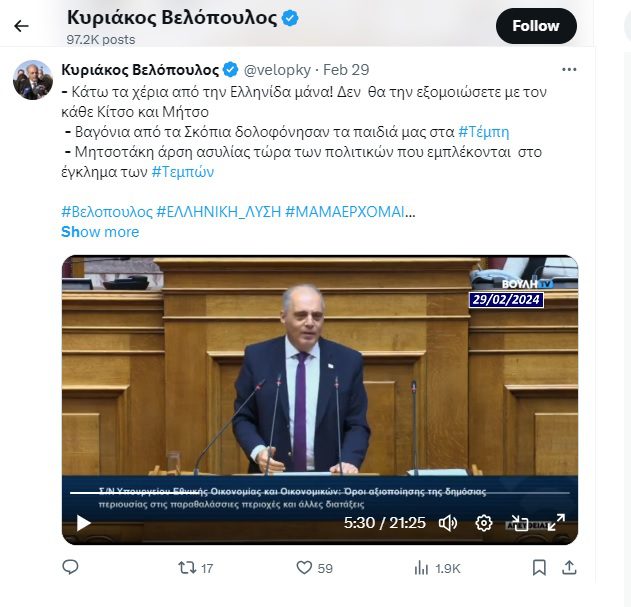Bookmark this tweet
Viewport: 631px width, 607px height.
(x=539, y=568)
